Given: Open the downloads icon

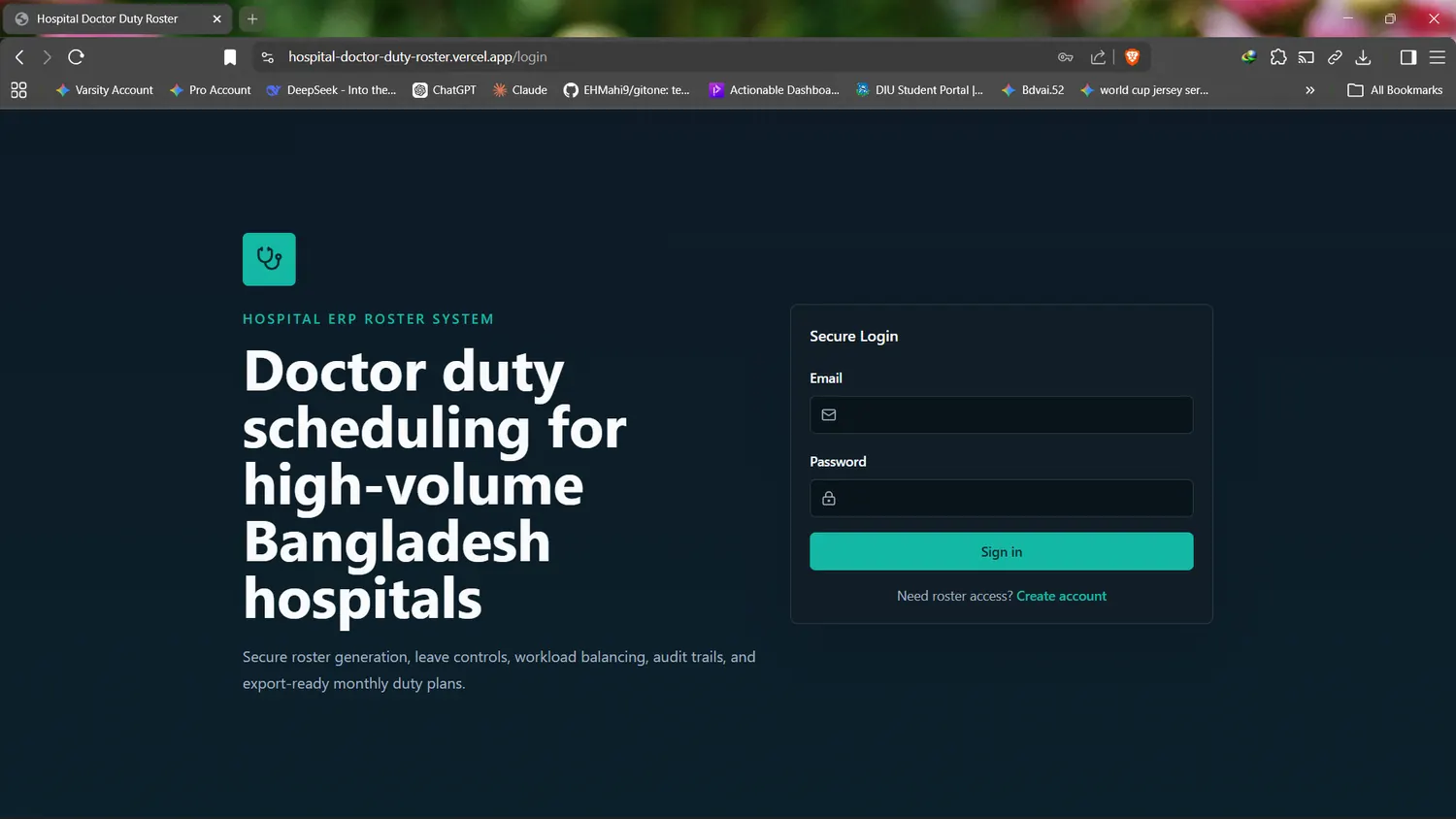Looking at the screenshot, I should click(x=1363, y=57).
